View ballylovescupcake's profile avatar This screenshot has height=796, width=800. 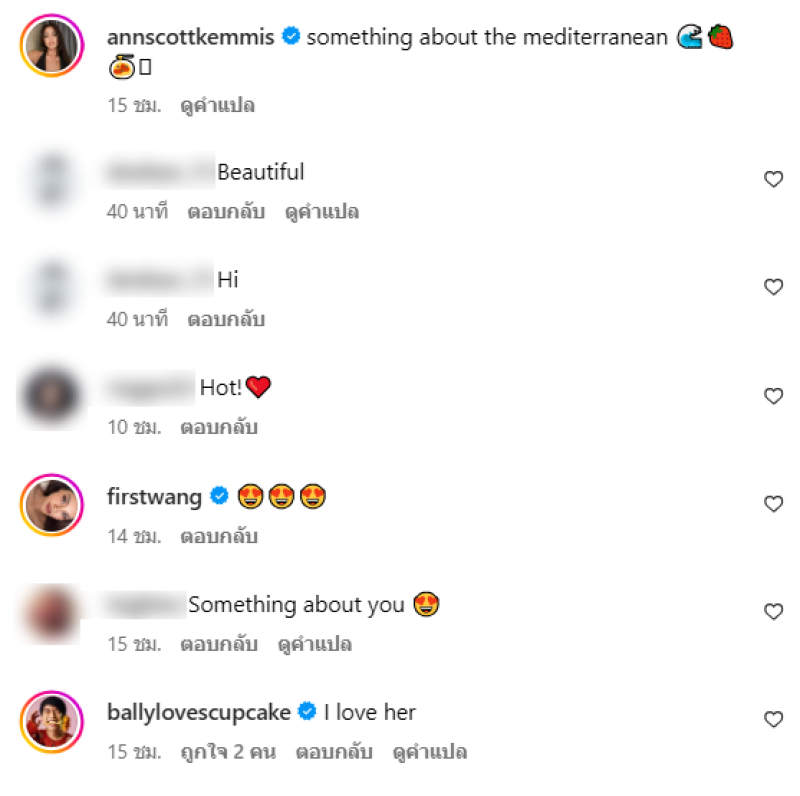click(x=51, y=720)
